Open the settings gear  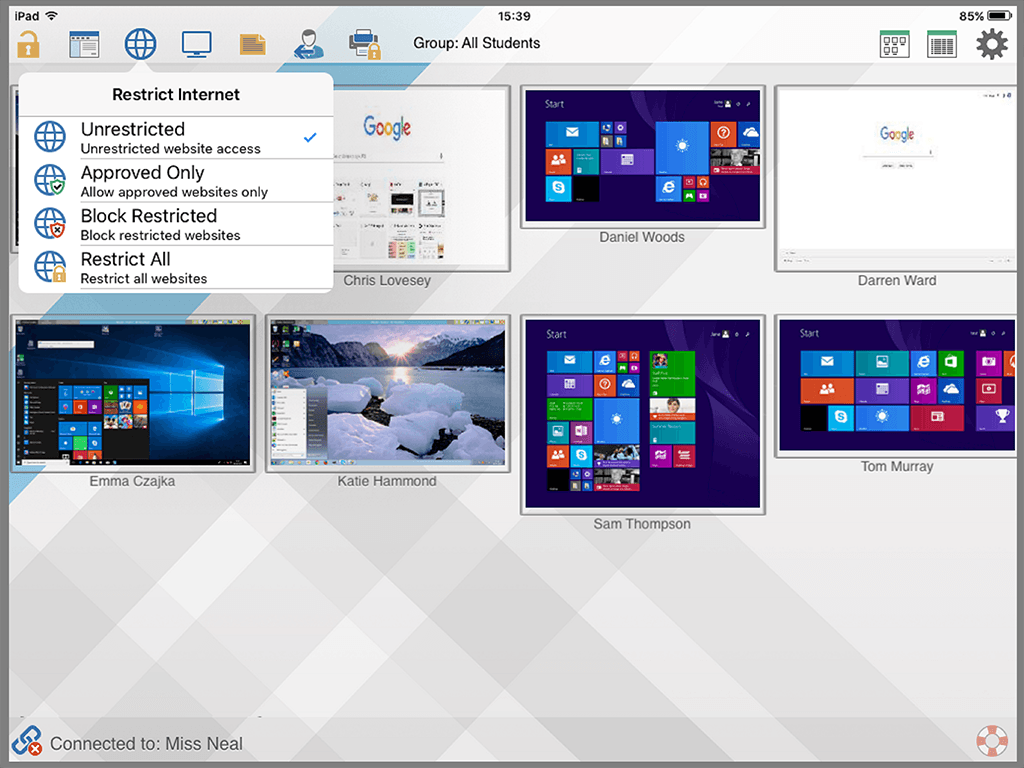[x=991, y=44]
